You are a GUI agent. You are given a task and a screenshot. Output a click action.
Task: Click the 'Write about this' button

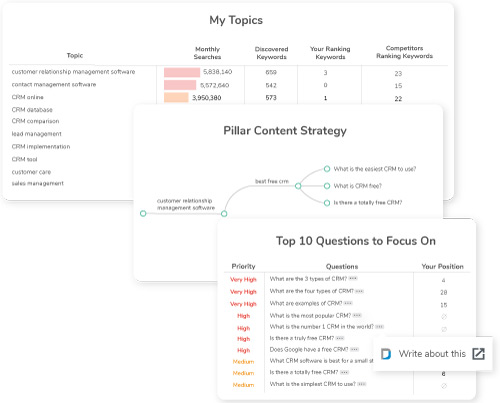(432, 354)
